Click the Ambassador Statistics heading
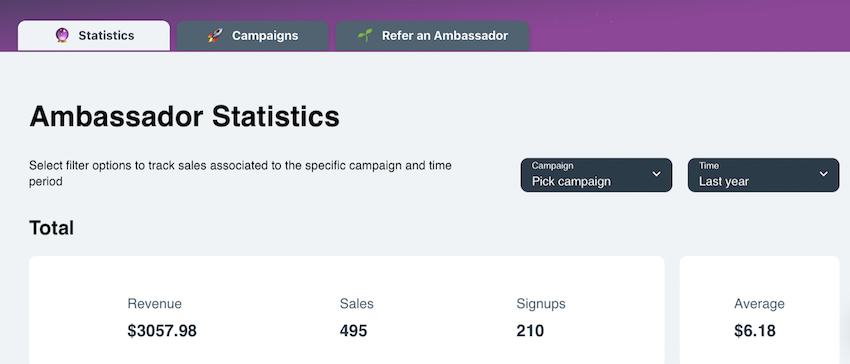 point(184,117)
